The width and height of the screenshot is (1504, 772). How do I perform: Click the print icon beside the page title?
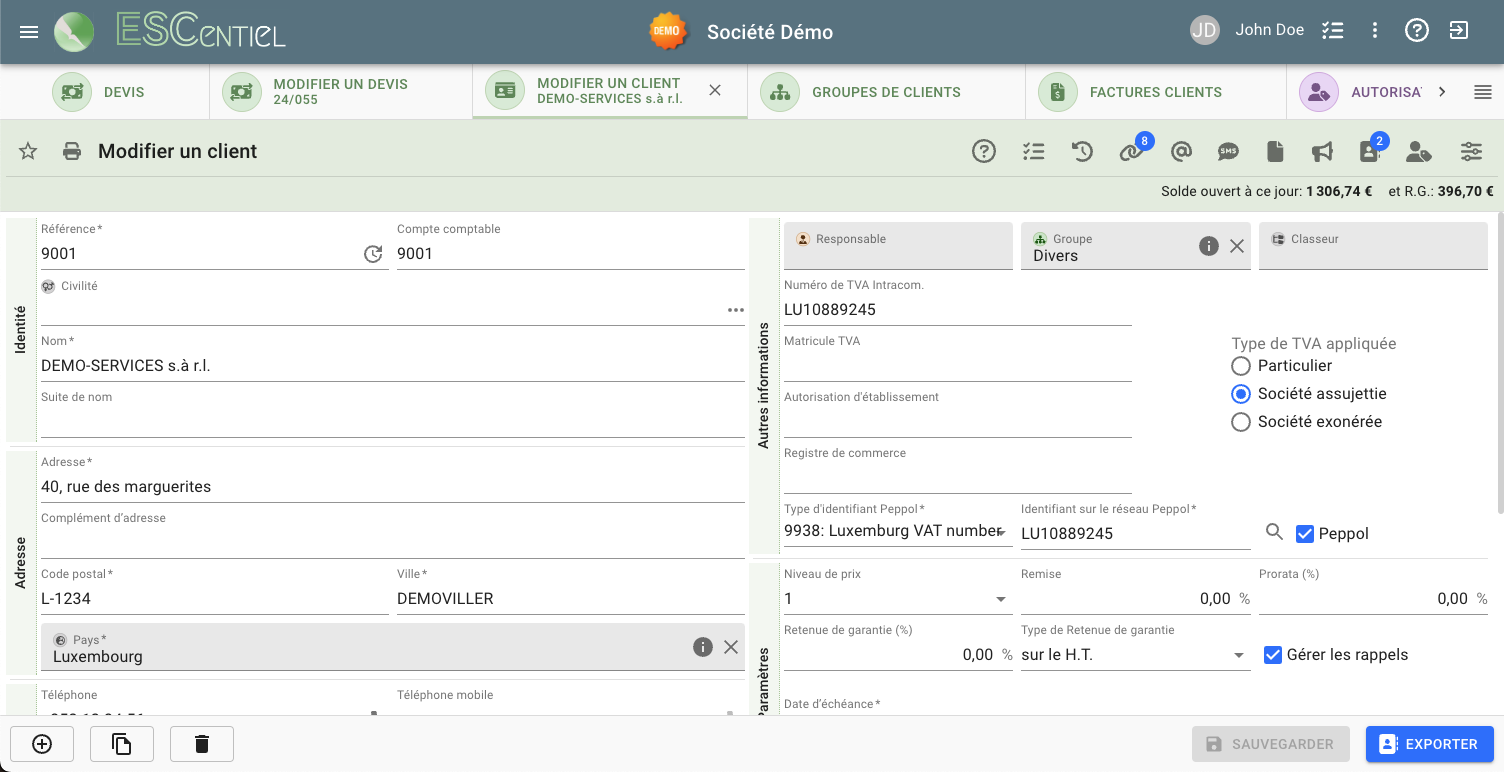point(72,152)
